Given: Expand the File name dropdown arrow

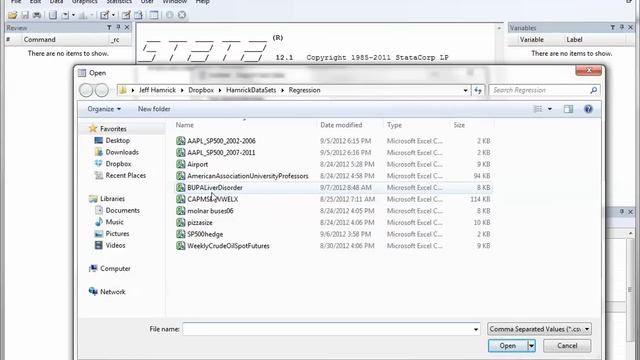Looking at the screenshot, I should (476, 329).
